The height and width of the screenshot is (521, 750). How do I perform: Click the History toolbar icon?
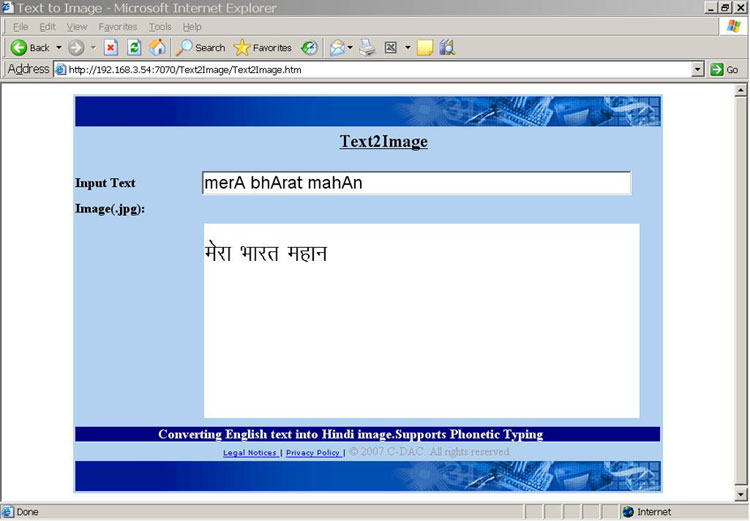click(310, 48)
